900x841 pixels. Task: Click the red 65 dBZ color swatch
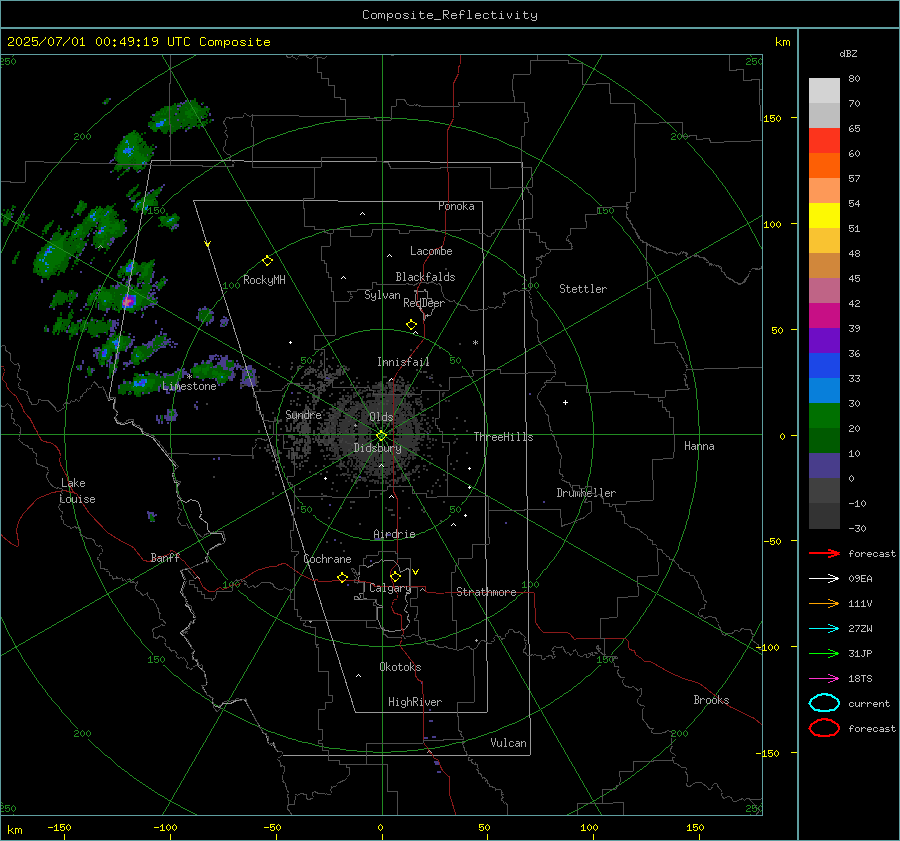point(824,141)
